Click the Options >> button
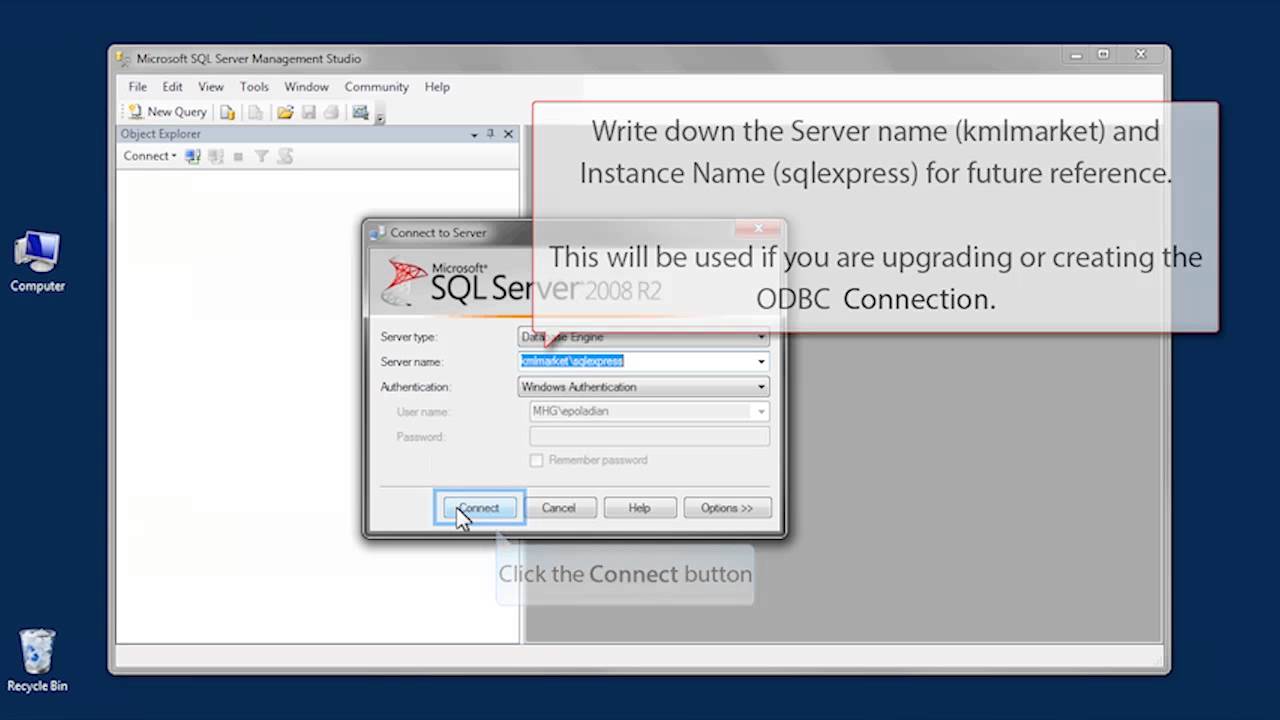 pyautogui.click(x=727, y=508)
